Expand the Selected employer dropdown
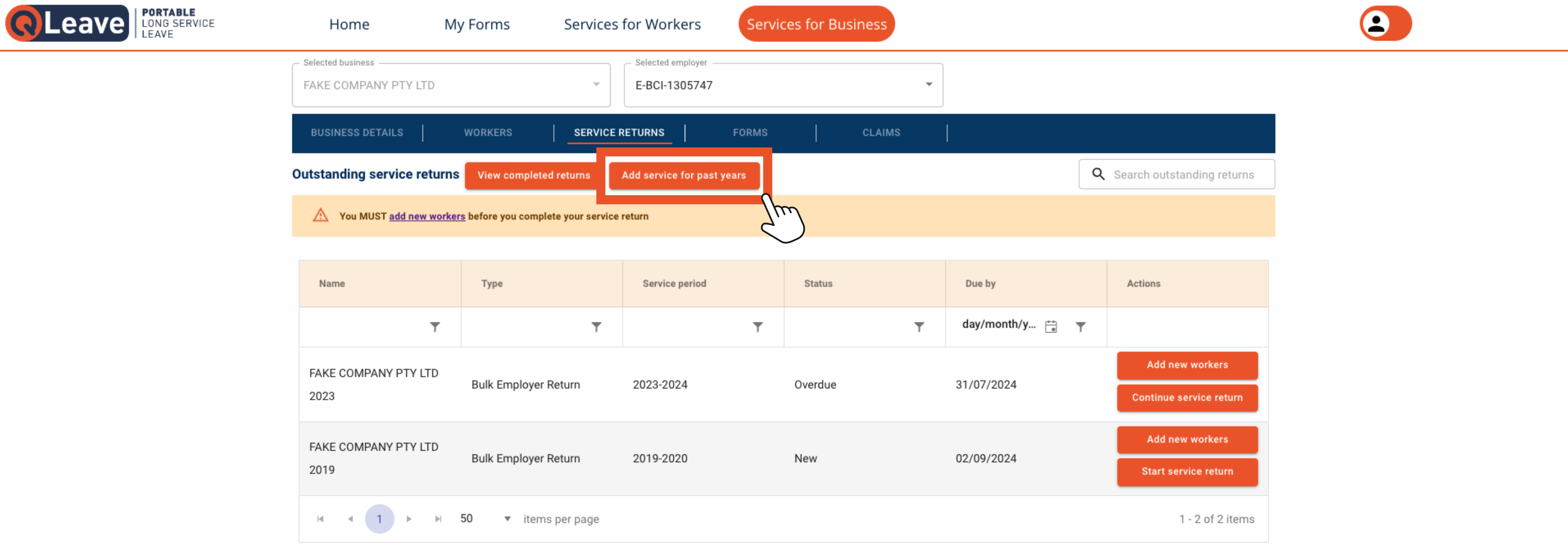This screenshot has height=549, width=1568. [x=783, y=85]
